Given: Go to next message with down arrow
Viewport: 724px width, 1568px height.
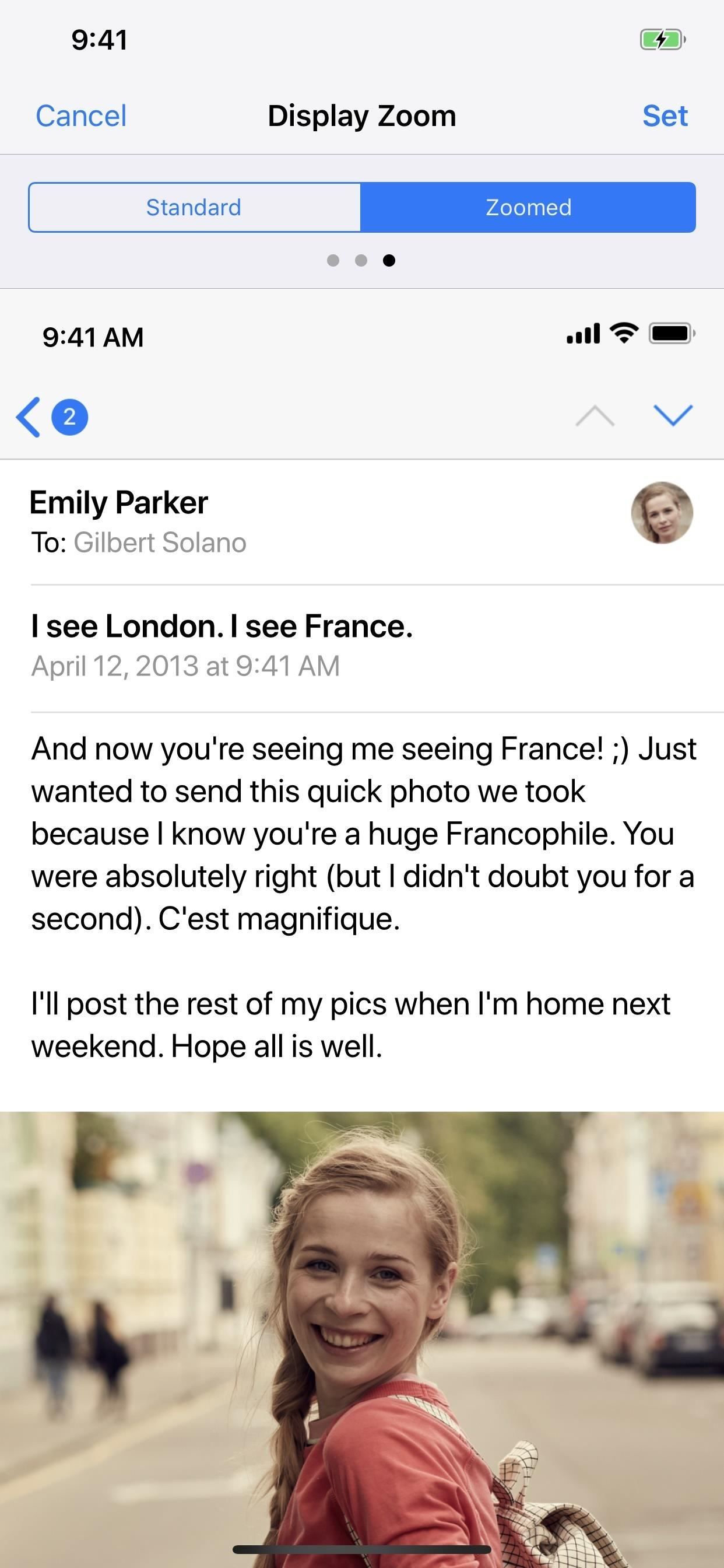Looking at the screenshot, I should 673,415.
